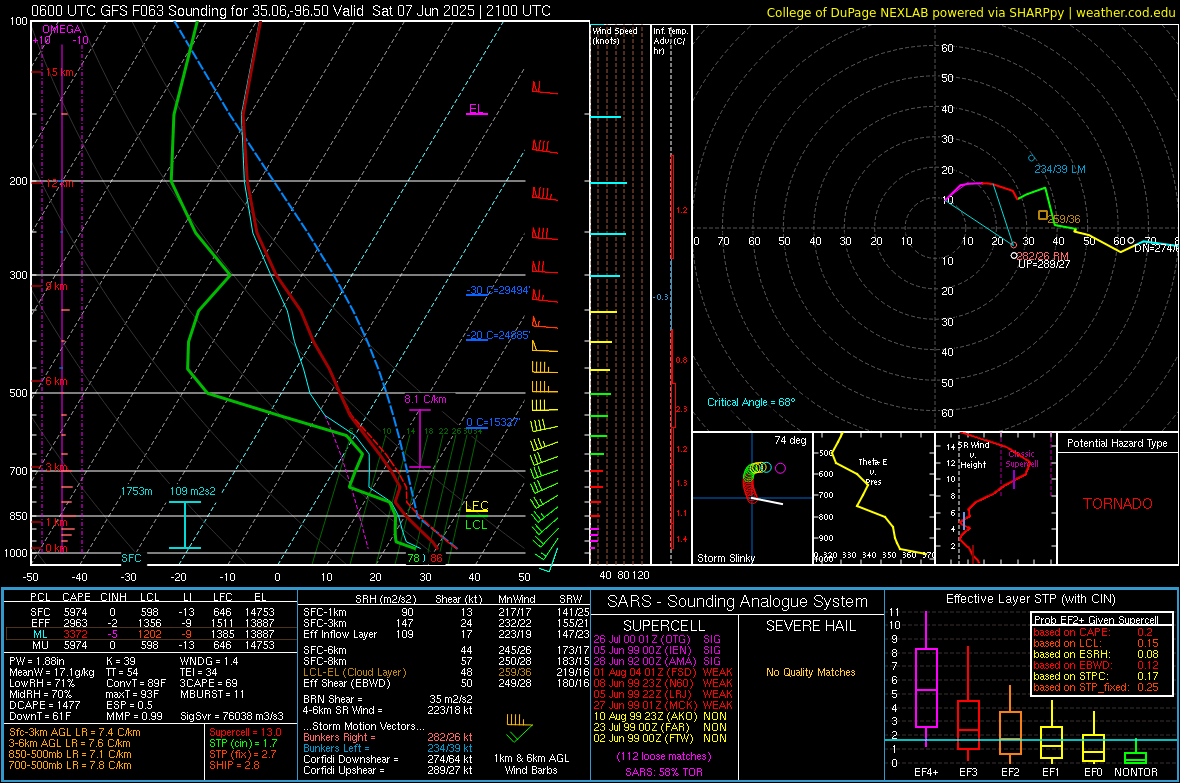Click the "DCAPE = 1477" value

(44, 705)
